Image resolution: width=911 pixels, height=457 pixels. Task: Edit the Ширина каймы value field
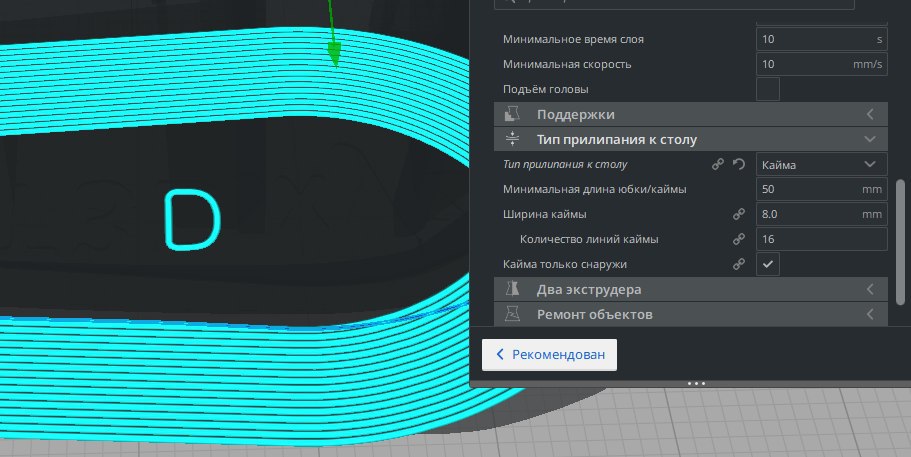(822, 214)
